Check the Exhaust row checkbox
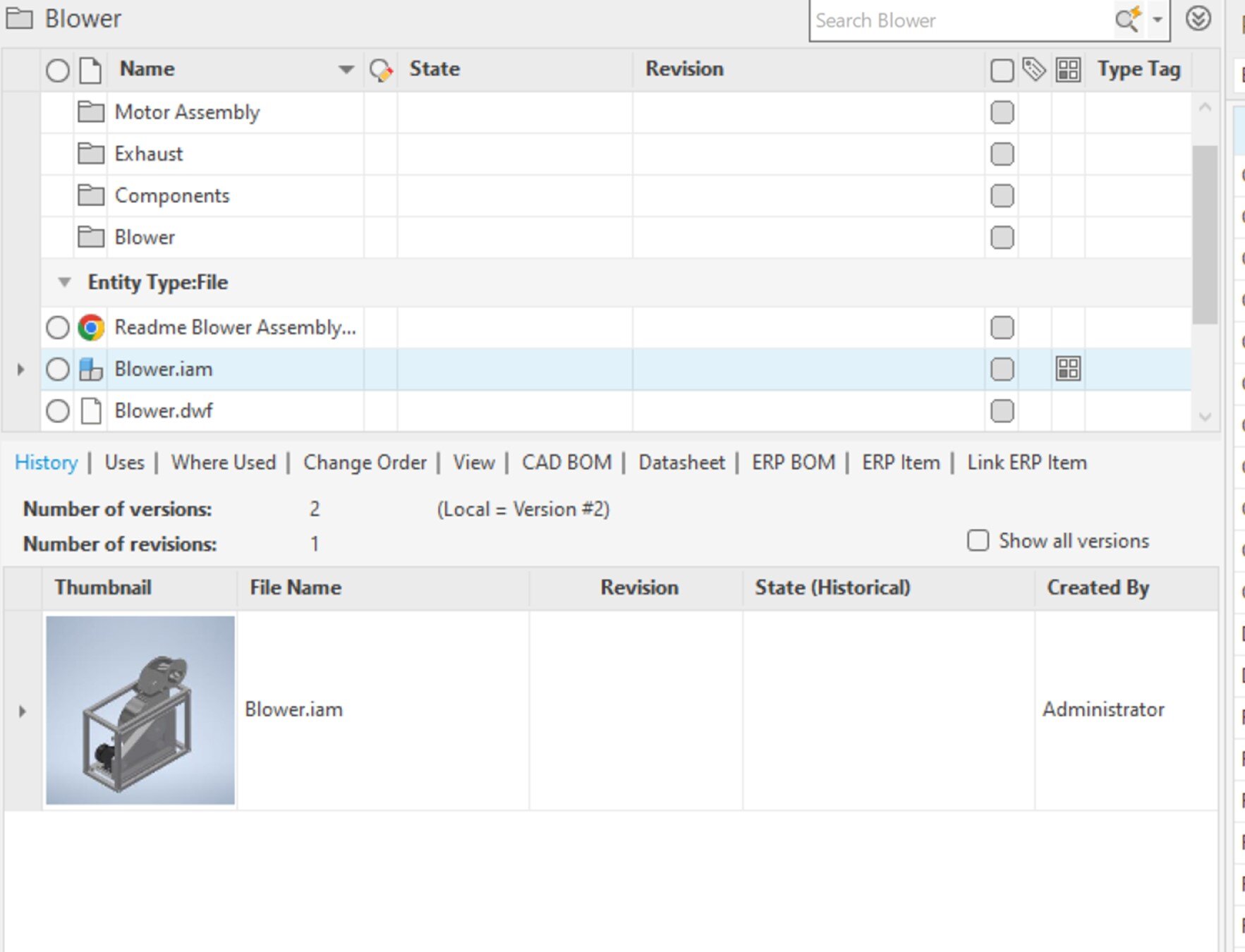The image size is (1245, 952). tap(1002, 154)
